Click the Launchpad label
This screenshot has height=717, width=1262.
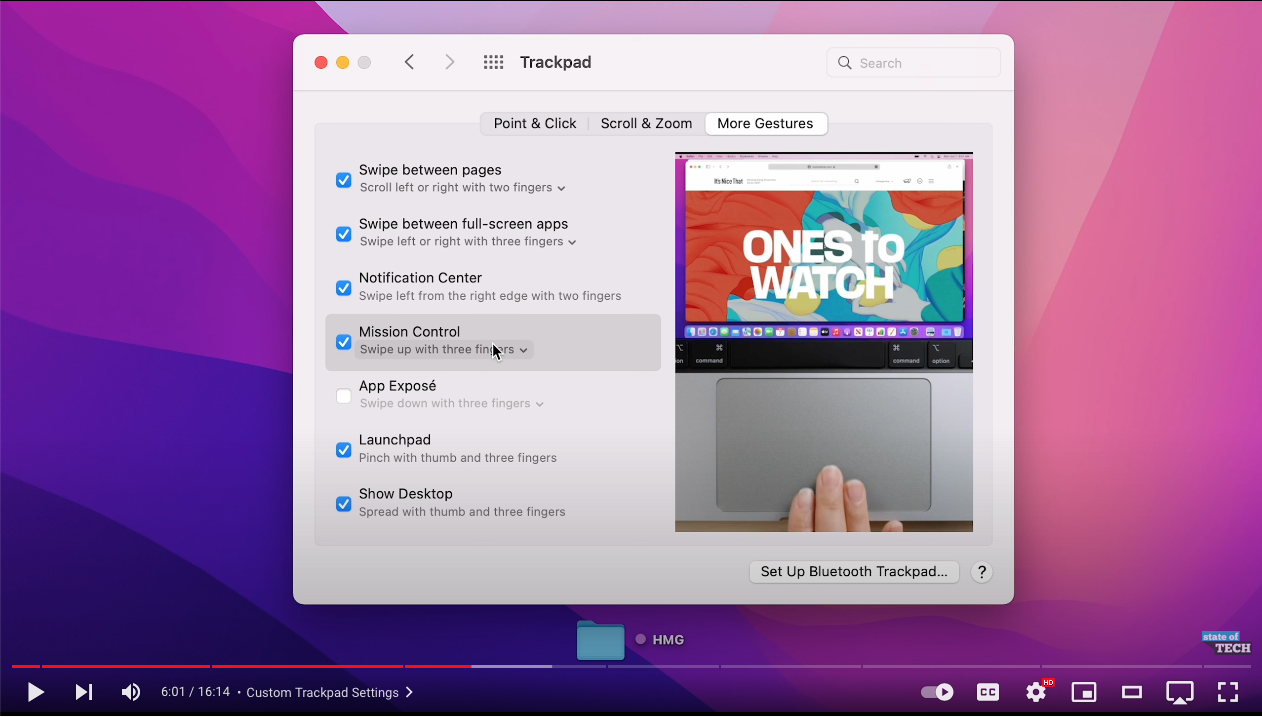click(x=395, y=440)
